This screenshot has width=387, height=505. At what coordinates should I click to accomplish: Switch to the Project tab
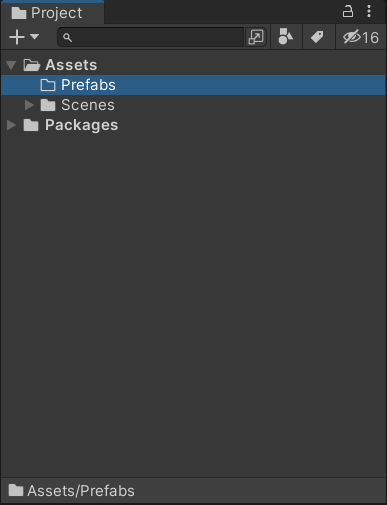coord(52,13)
